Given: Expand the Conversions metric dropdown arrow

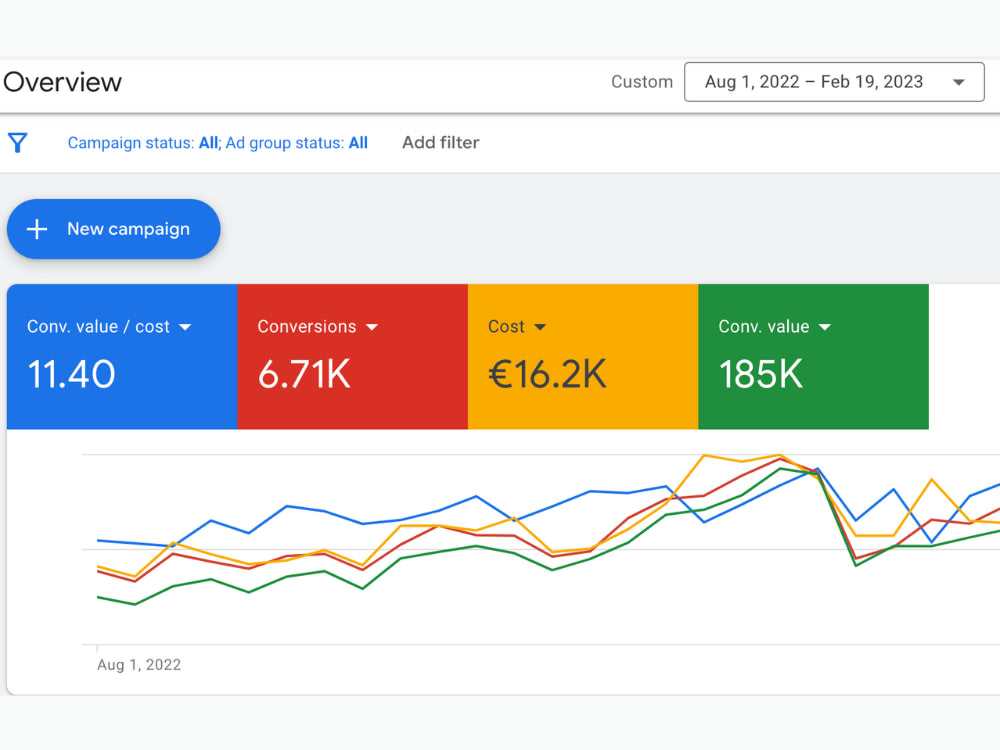Looking at the screenshot, I should [372, 327].
